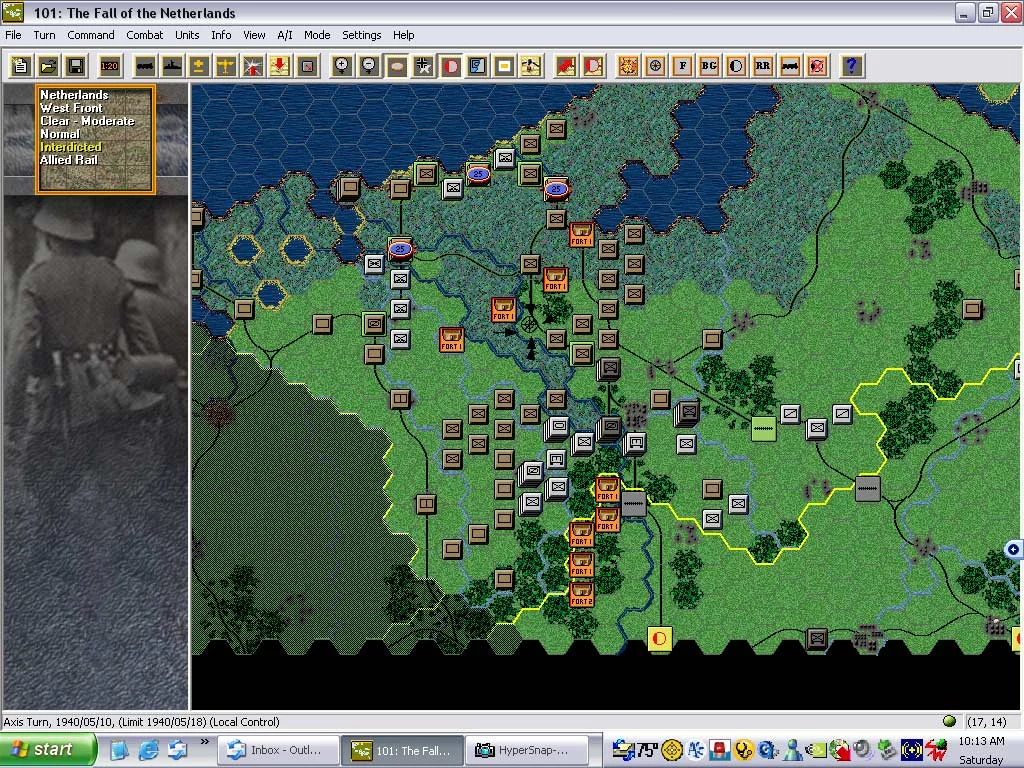Open the Info menu
This screenshot has width=1024, height=768.
pos(221,35)
